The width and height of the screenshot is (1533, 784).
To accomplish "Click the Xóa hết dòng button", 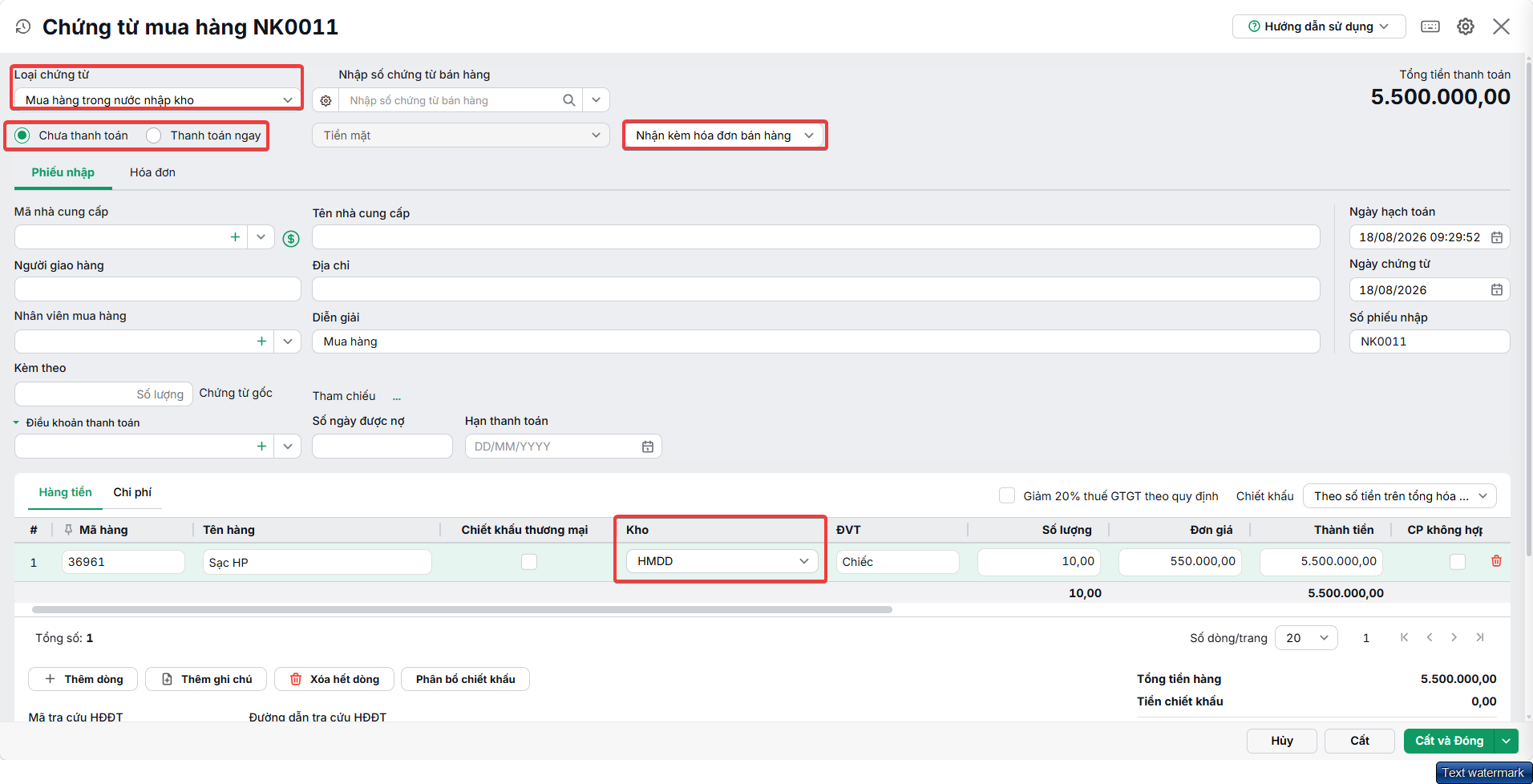I will (x=334, y=679).
